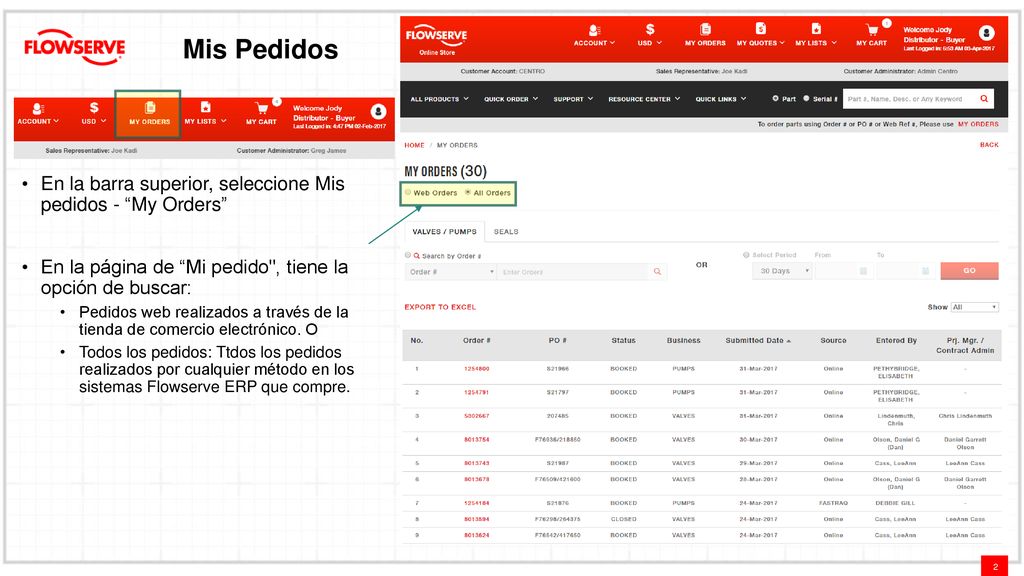
Task: Expand the All Products menu
Action: [440, 99]
